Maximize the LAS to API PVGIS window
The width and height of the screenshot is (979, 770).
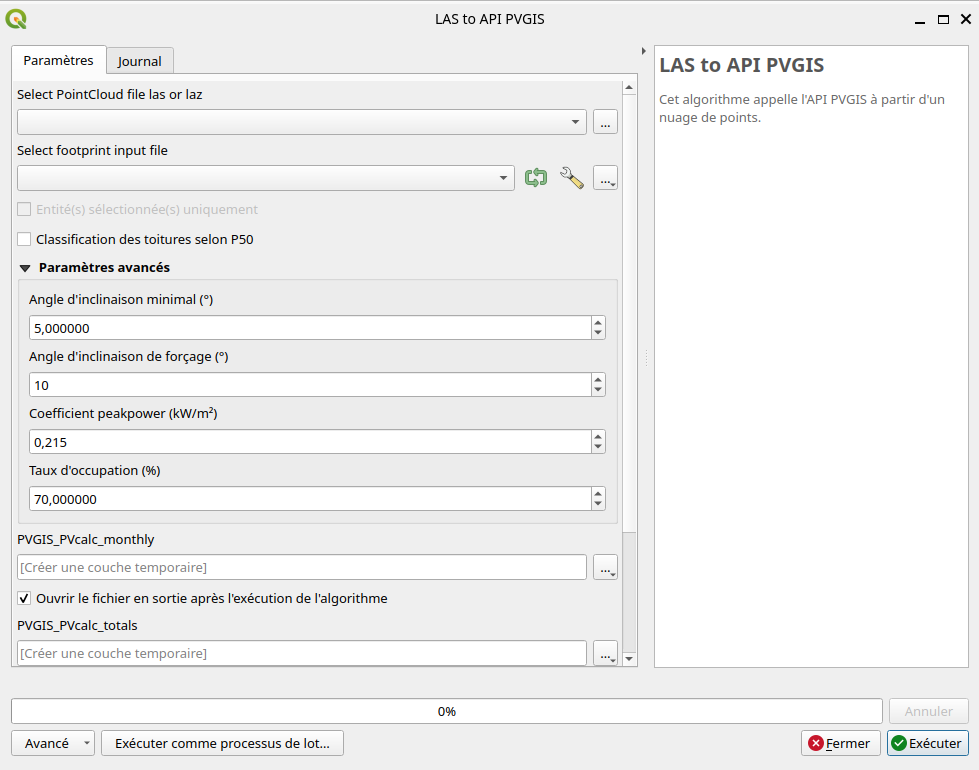[943, 19]
